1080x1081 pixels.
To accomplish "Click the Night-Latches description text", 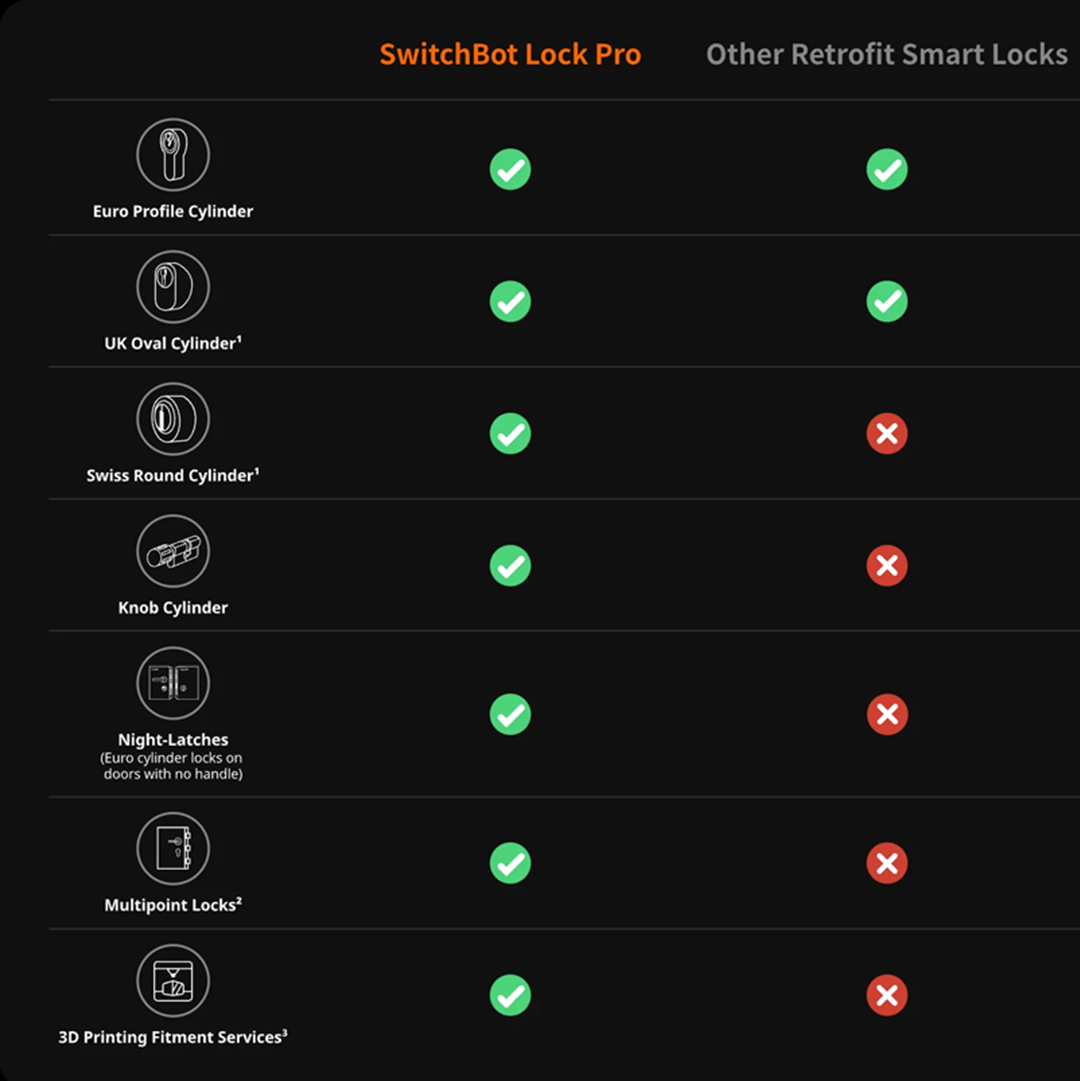I will [x=173, y=766].
